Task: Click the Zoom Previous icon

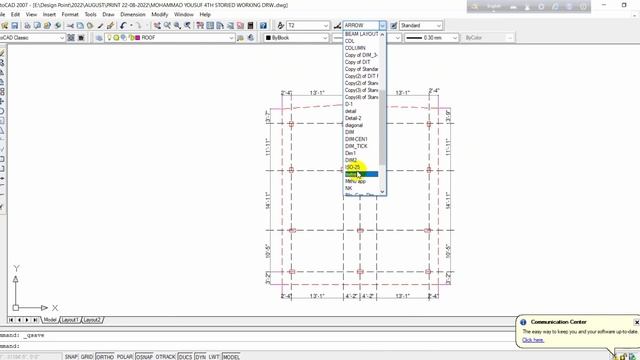Action: [x=187, y=26]
